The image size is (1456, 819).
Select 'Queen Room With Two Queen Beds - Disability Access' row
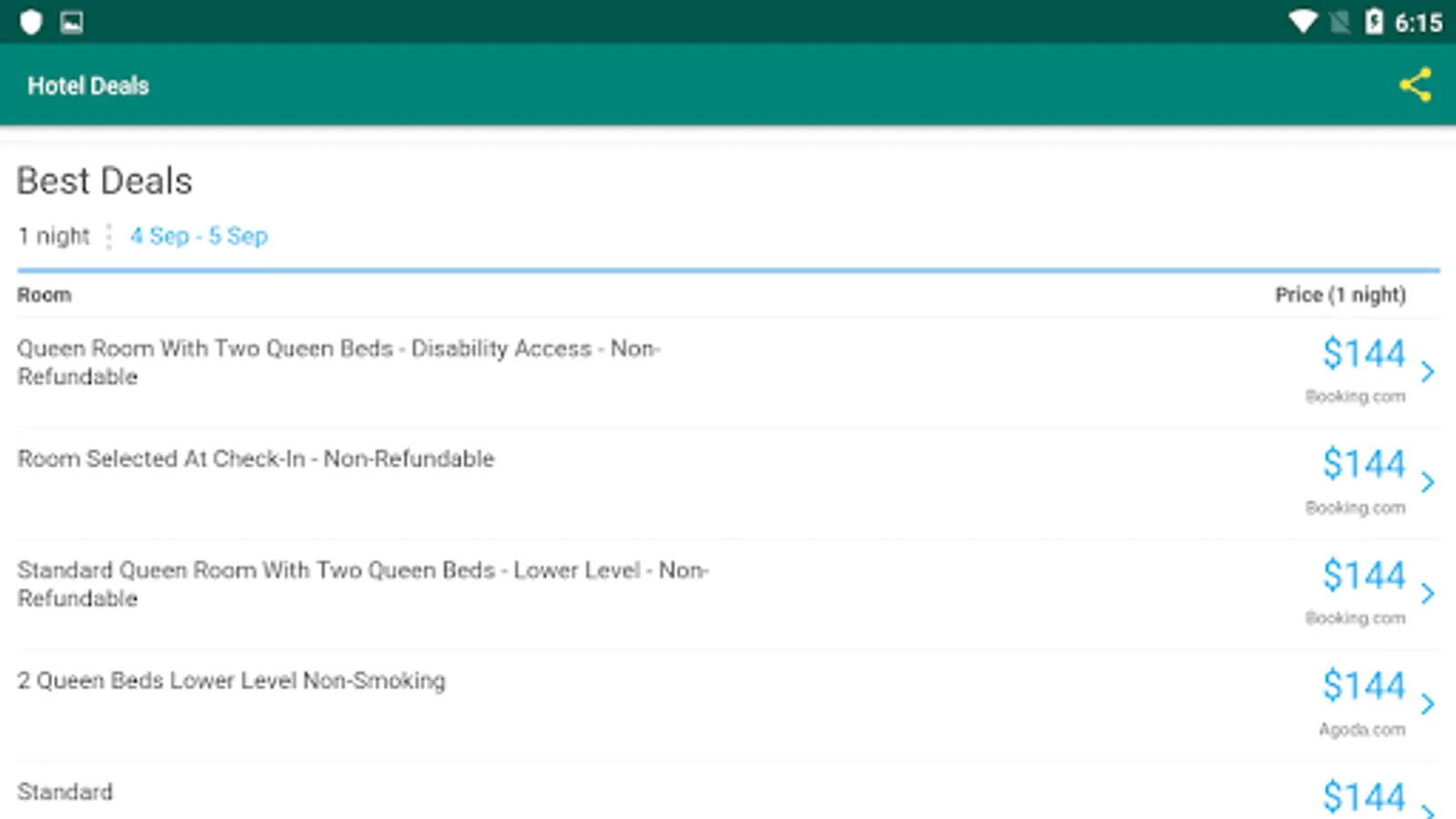(x=728, y=373)
